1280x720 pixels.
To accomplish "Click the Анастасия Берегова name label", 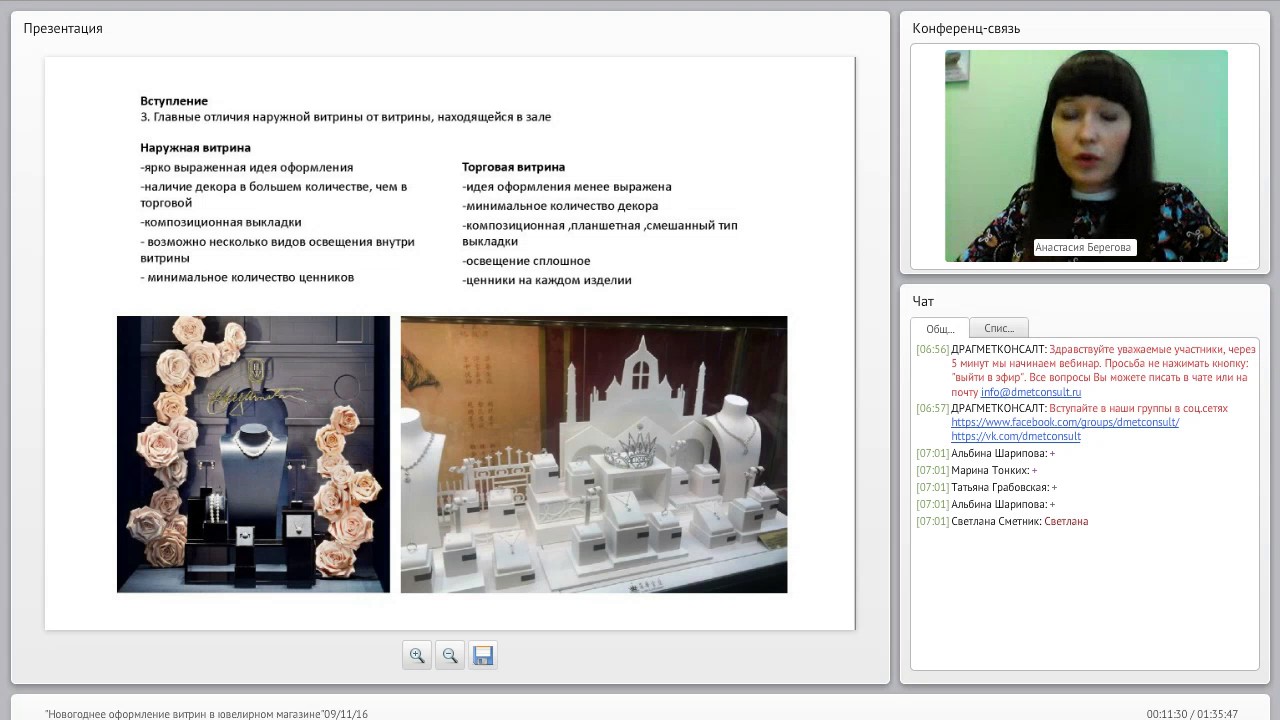I will tap(1084, 247).
